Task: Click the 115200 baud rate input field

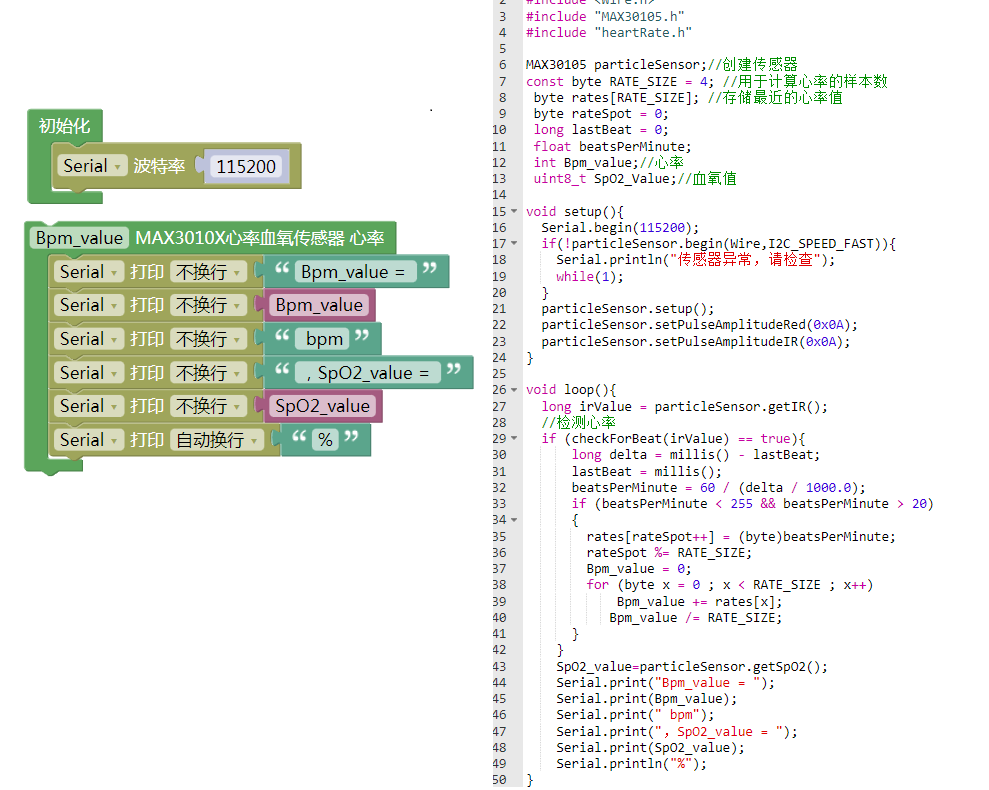Action: (245, 167)
